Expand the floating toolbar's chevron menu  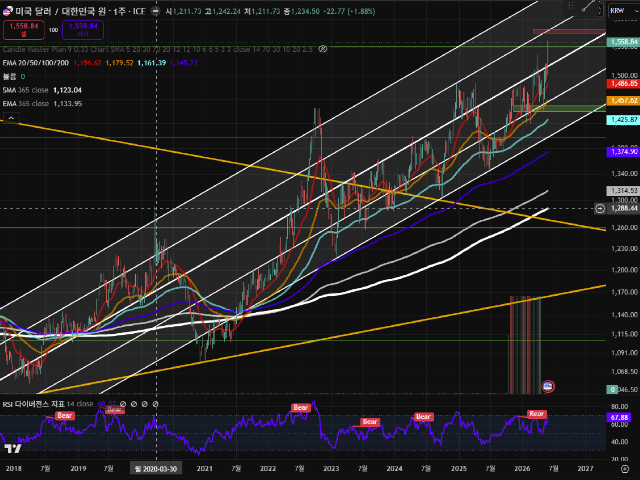[600, 10]
